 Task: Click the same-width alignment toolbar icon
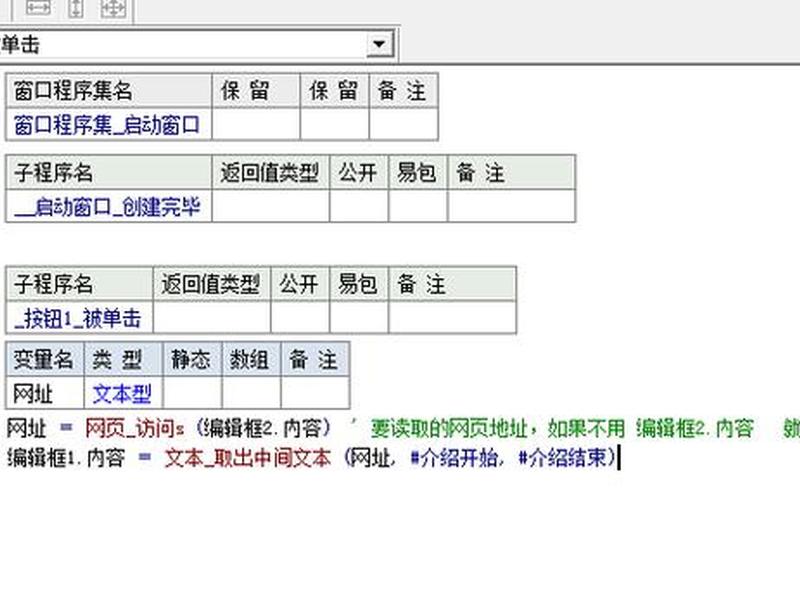click(x=38, y=8)
